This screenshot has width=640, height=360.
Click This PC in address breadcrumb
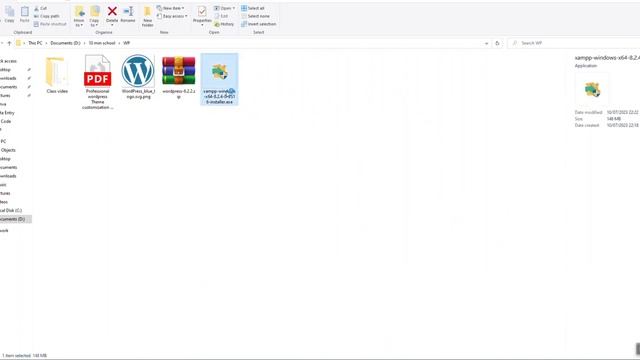(x=35, y=43)
